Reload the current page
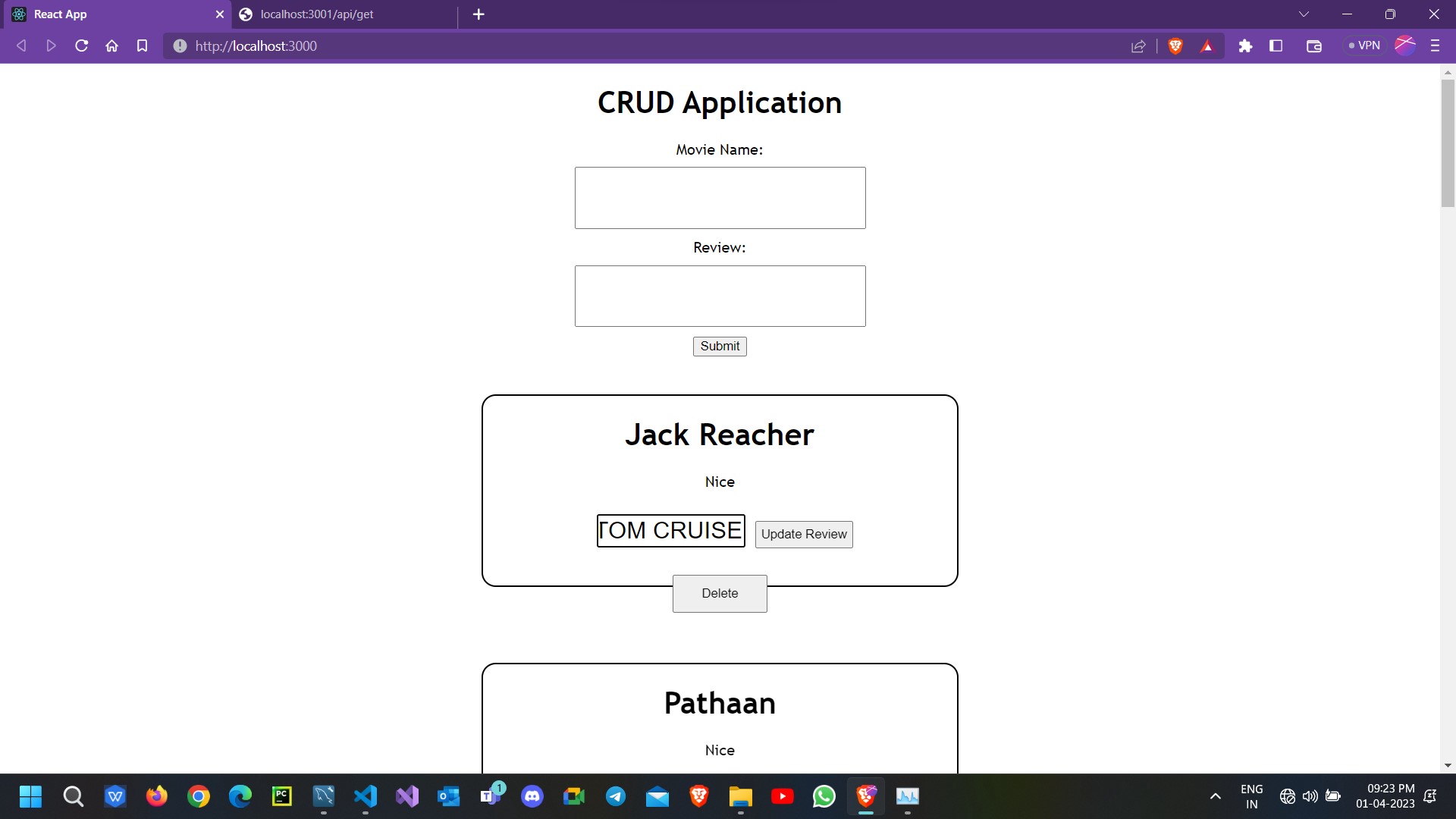 pyautogui.click(x=81, y=45)
